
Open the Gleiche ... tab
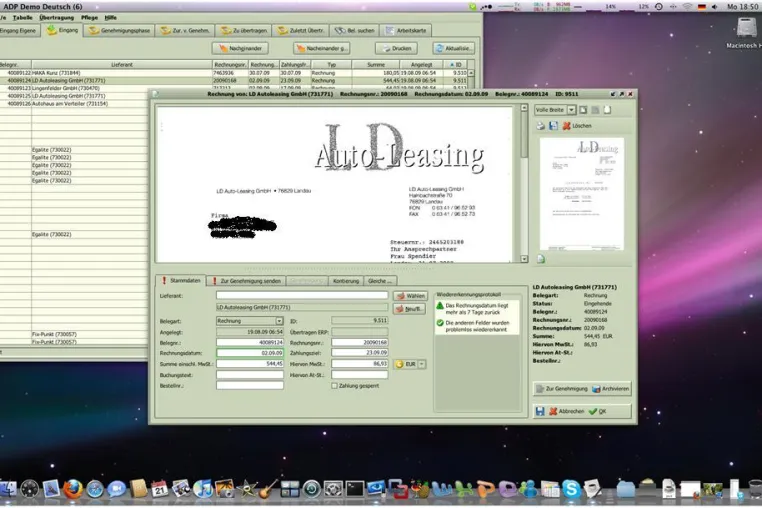tap(380, 281)
